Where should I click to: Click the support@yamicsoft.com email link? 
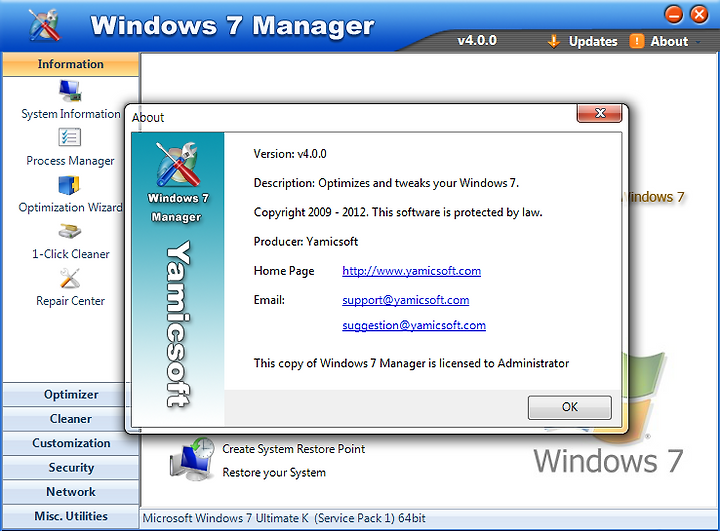pyautogui.click(x=405, y=300)
